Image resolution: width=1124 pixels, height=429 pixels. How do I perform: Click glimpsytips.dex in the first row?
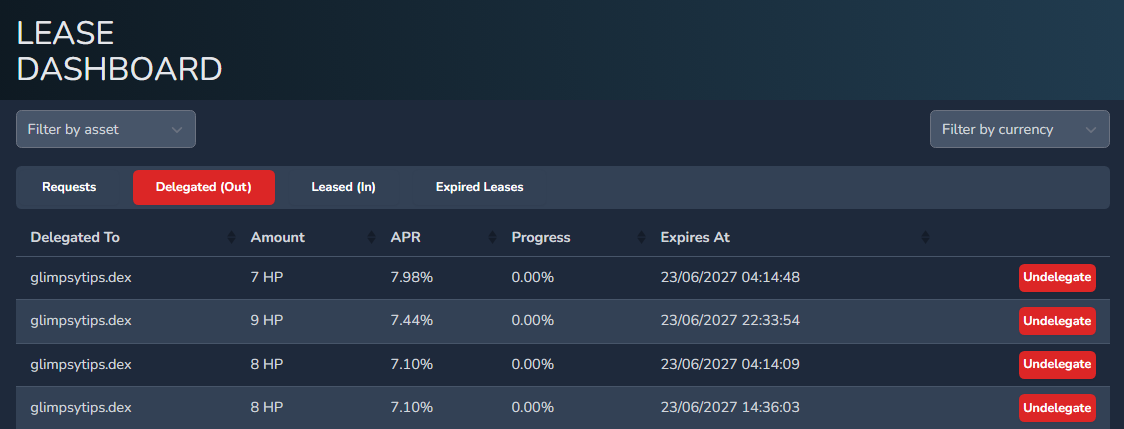click(81, 278)
